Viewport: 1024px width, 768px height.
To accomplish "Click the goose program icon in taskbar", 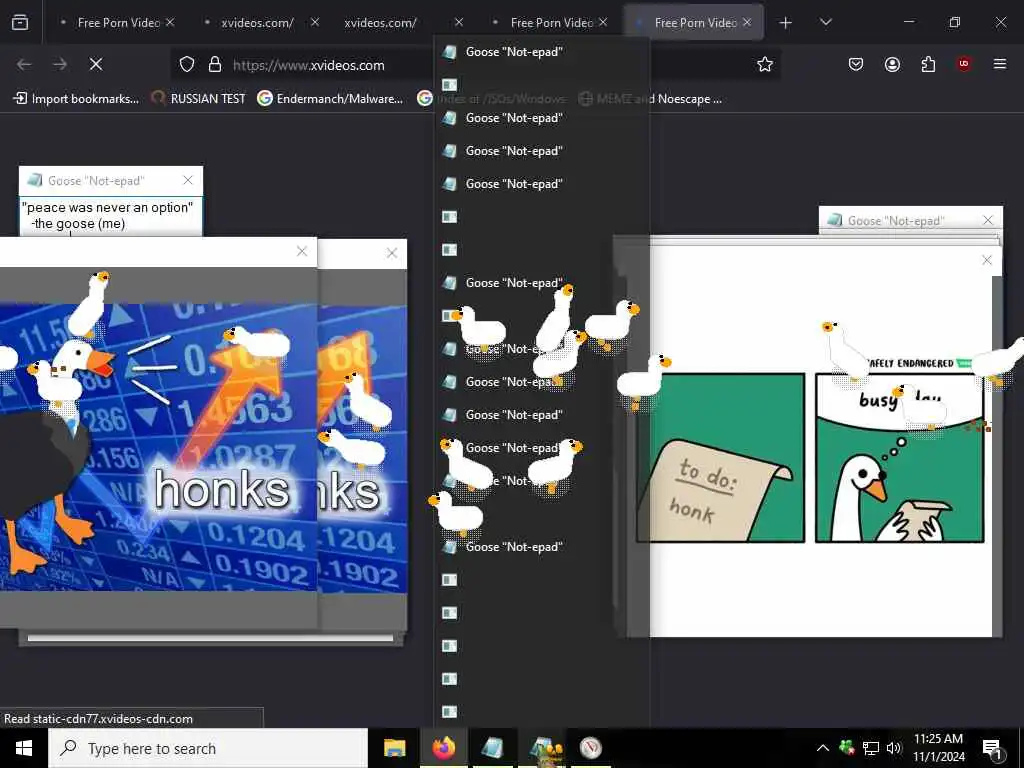I will coord(542,748).
